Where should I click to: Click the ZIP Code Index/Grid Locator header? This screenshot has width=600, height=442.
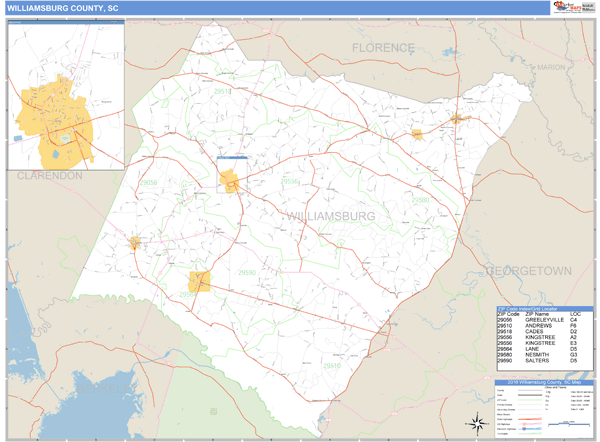pyautogui.click(x=545, y=308)
